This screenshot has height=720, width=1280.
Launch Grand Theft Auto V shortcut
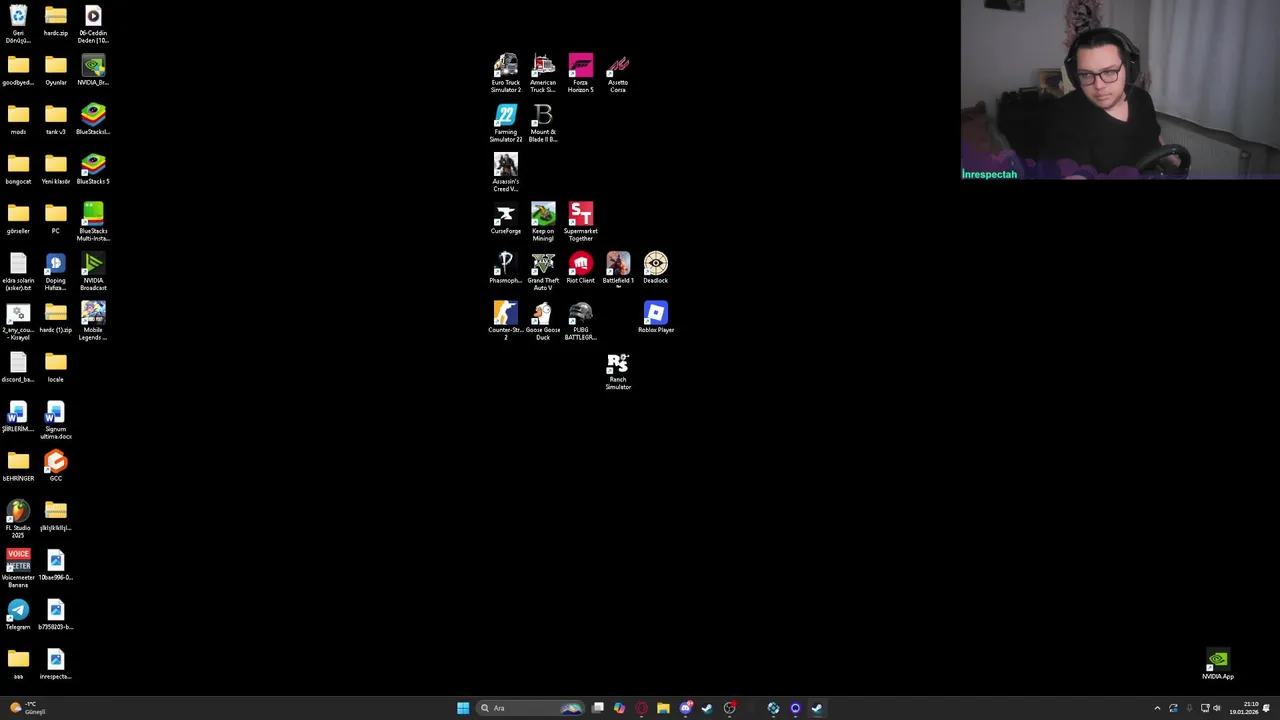coord(543,272)
